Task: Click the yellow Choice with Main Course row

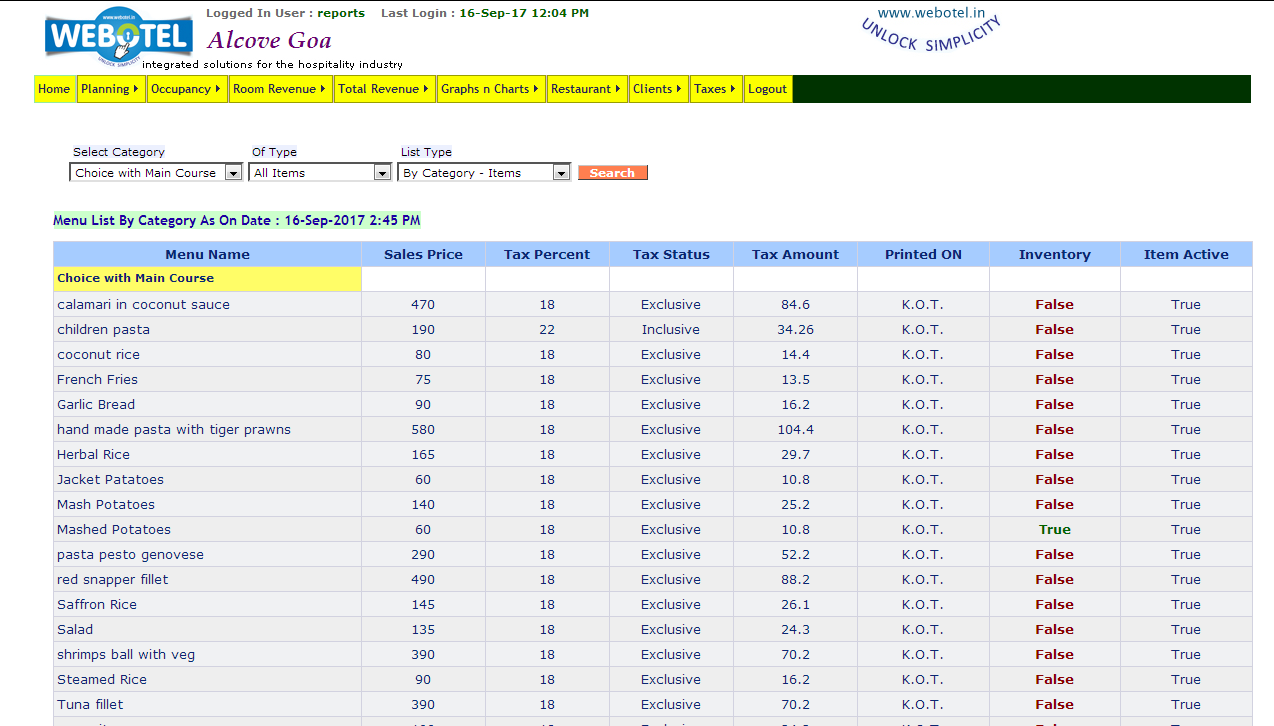Action: [207, 279]
